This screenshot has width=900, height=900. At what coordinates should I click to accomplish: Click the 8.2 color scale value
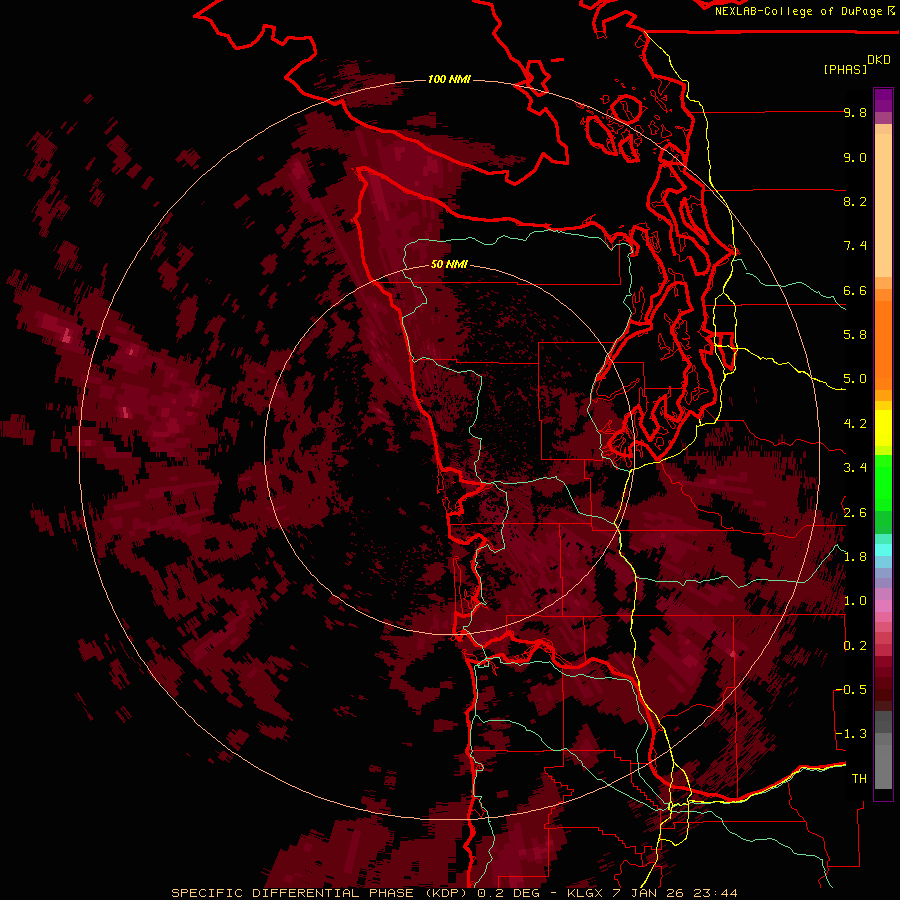coord(855,201)
